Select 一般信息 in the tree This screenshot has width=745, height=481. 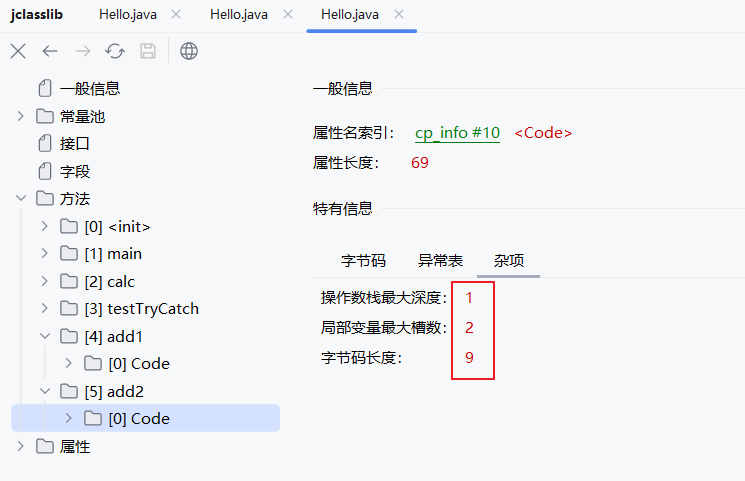pyautogui.click(x=90, y=88)
